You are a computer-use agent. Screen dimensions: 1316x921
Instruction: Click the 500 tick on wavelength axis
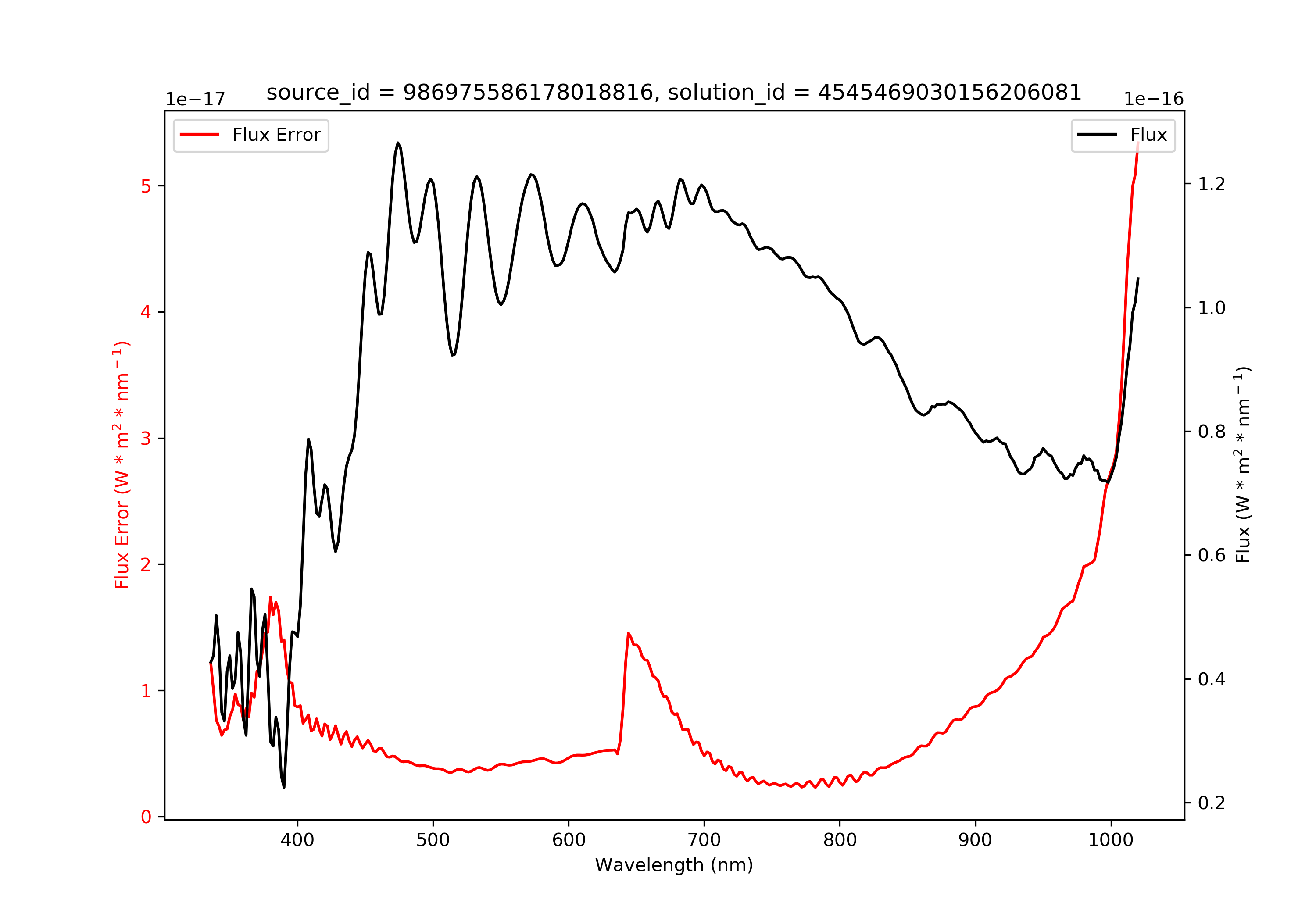433,840
